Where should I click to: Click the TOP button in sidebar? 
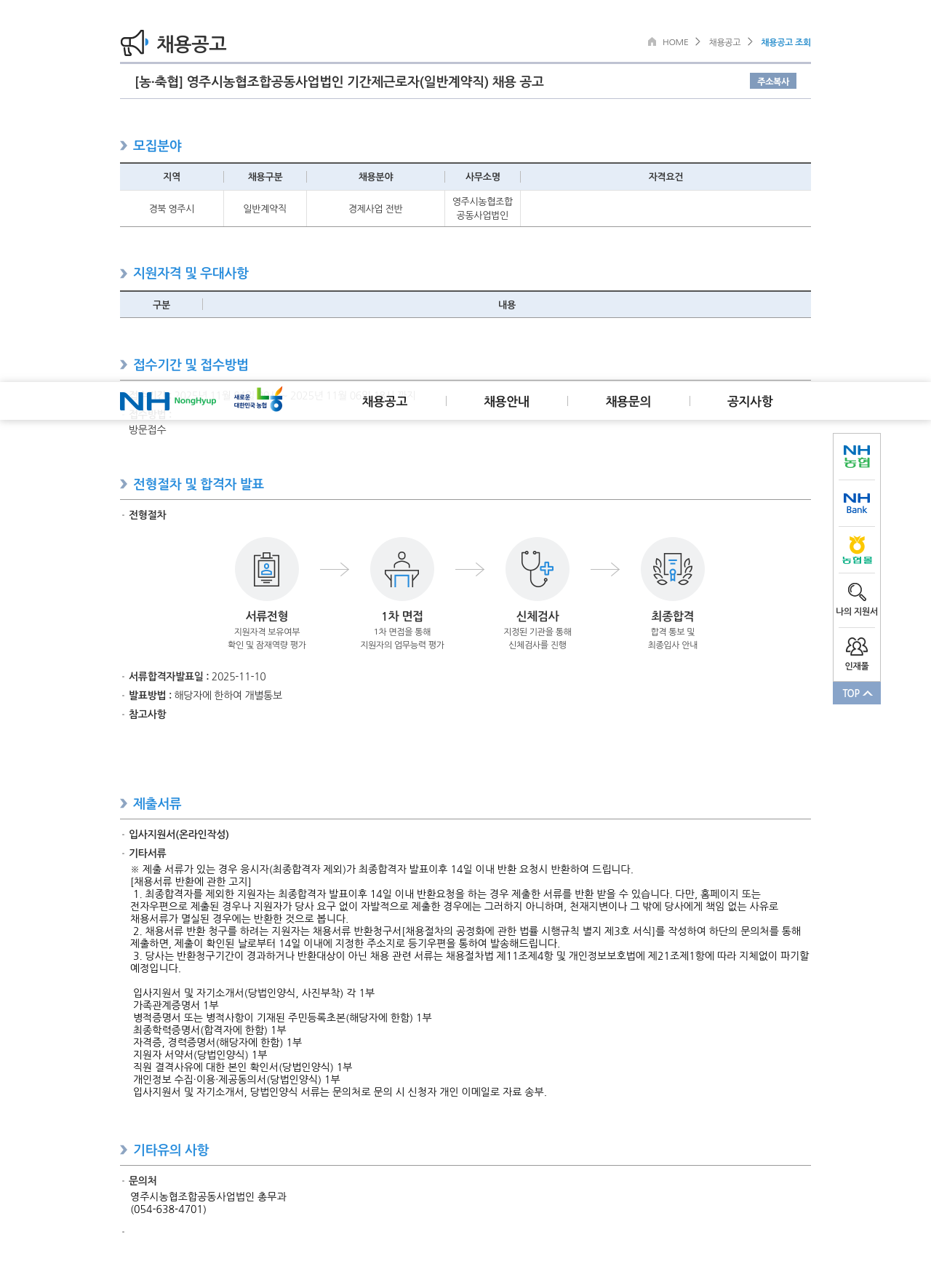[x=857, y=693]
